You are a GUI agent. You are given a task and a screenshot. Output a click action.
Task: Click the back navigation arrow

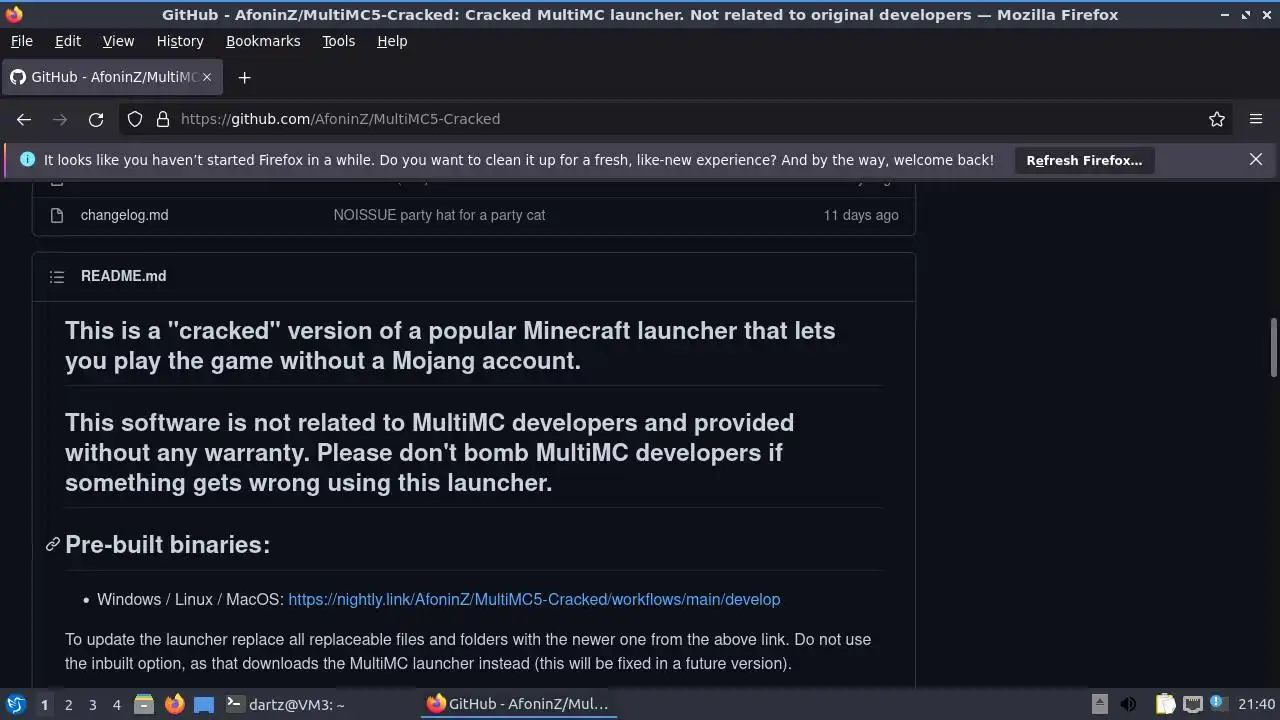24,119
